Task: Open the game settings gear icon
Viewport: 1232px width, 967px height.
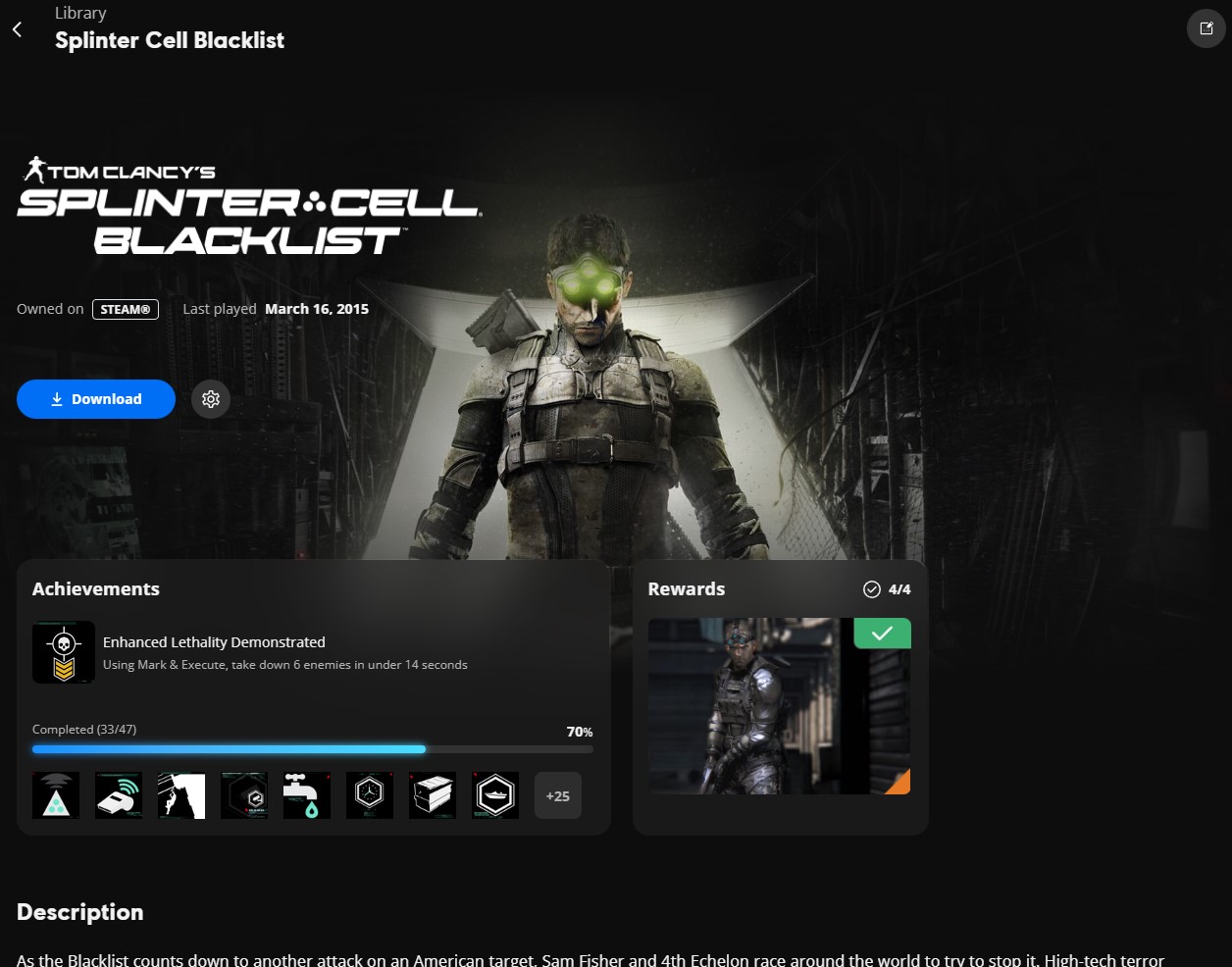Action: 211,399
